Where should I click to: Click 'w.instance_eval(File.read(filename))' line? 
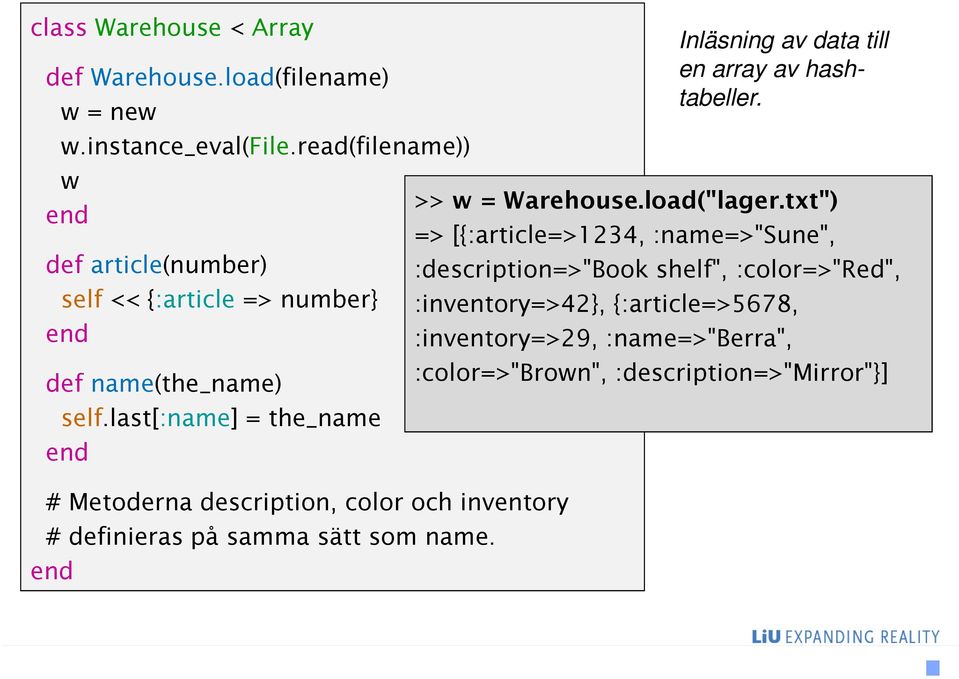[265, 147]
